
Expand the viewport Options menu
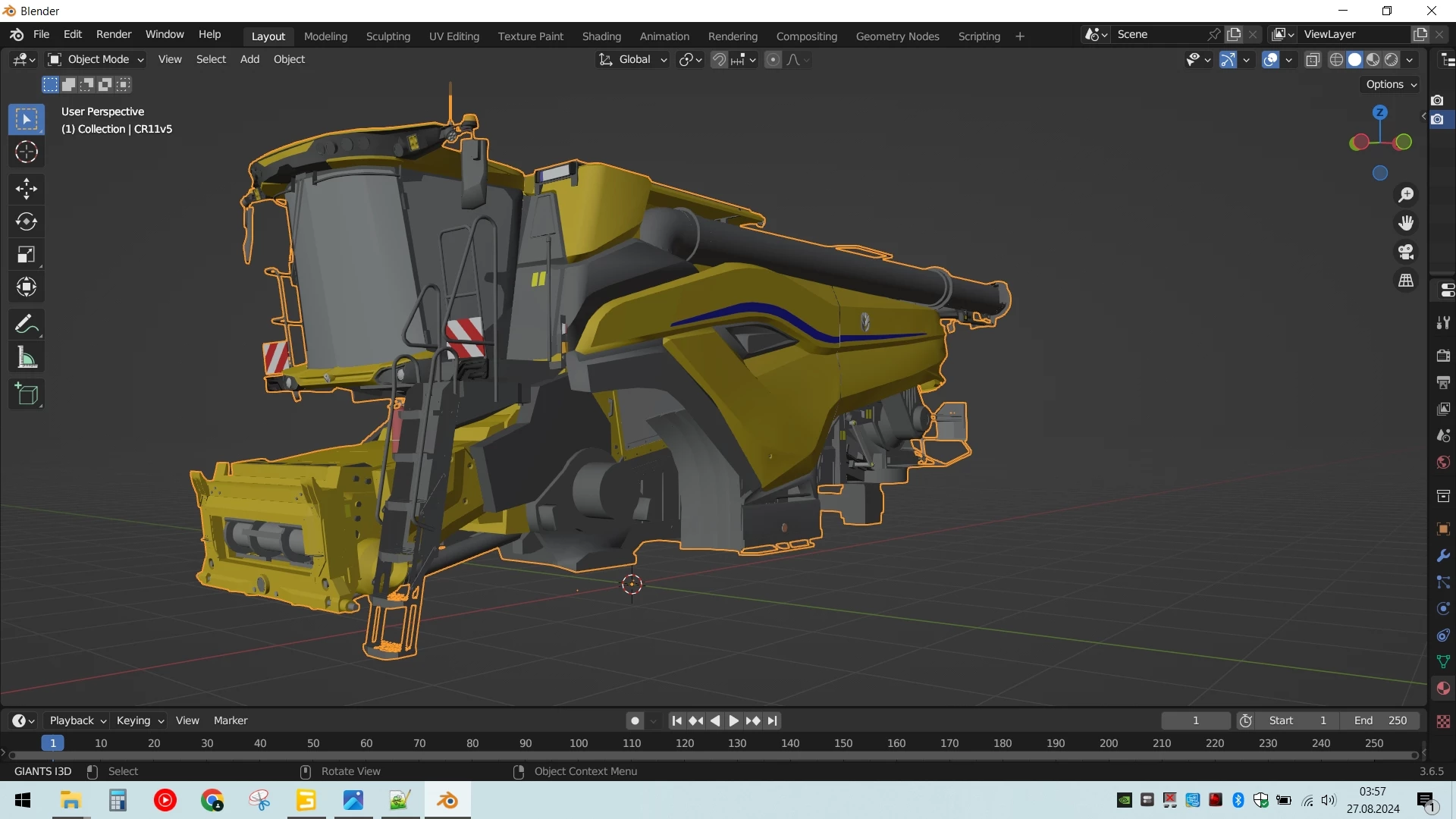[1389, 84]
